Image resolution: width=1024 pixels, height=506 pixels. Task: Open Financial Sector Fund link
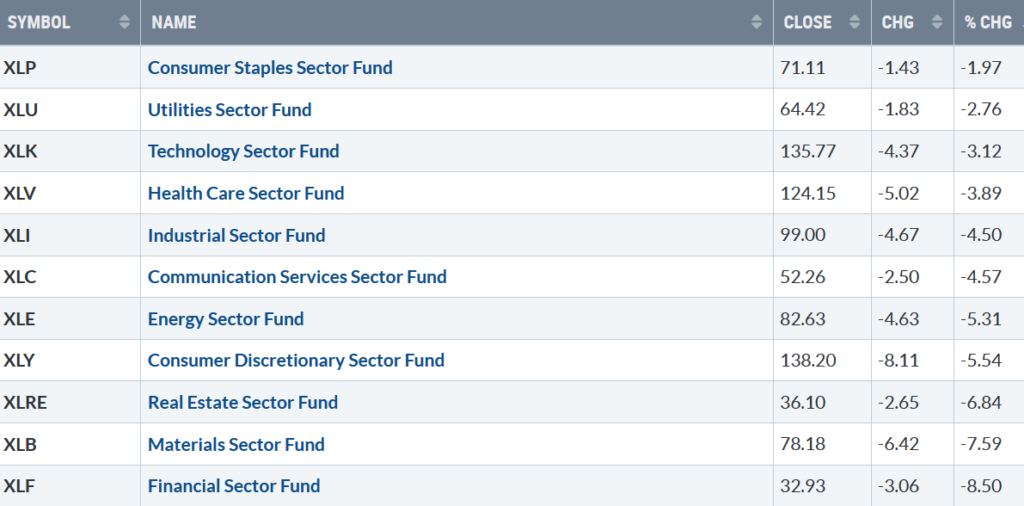pyautogui.click(x=234, y=486)
